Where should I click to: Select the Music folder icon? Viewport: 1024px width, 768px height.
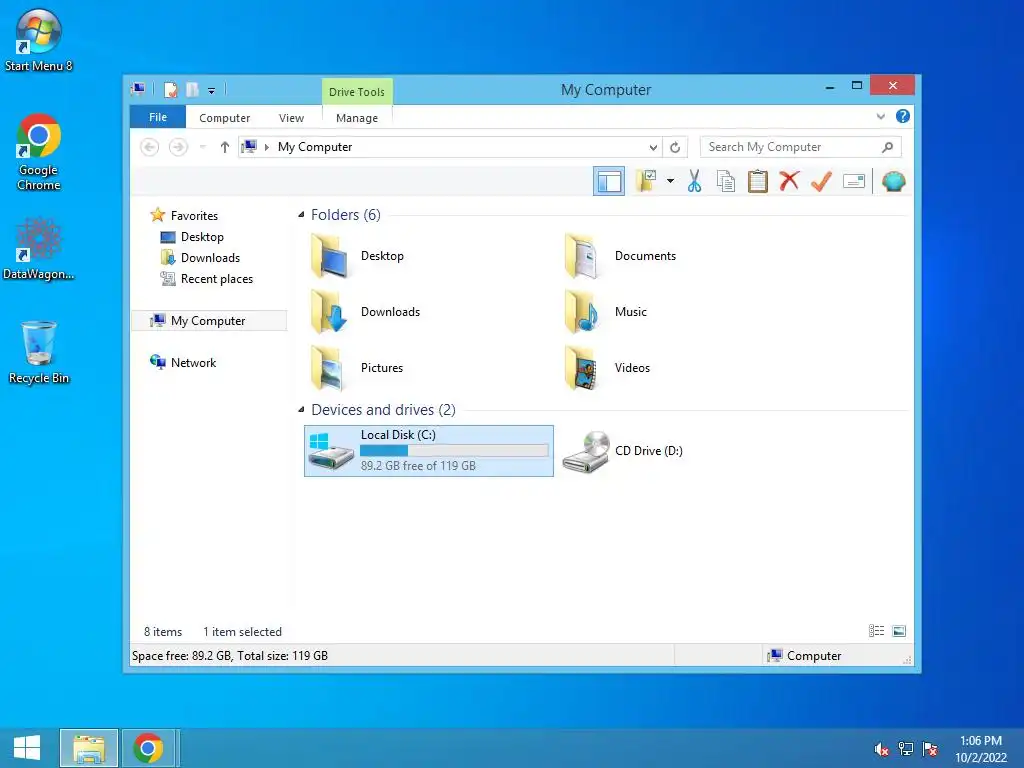click(x=583, y=312)
